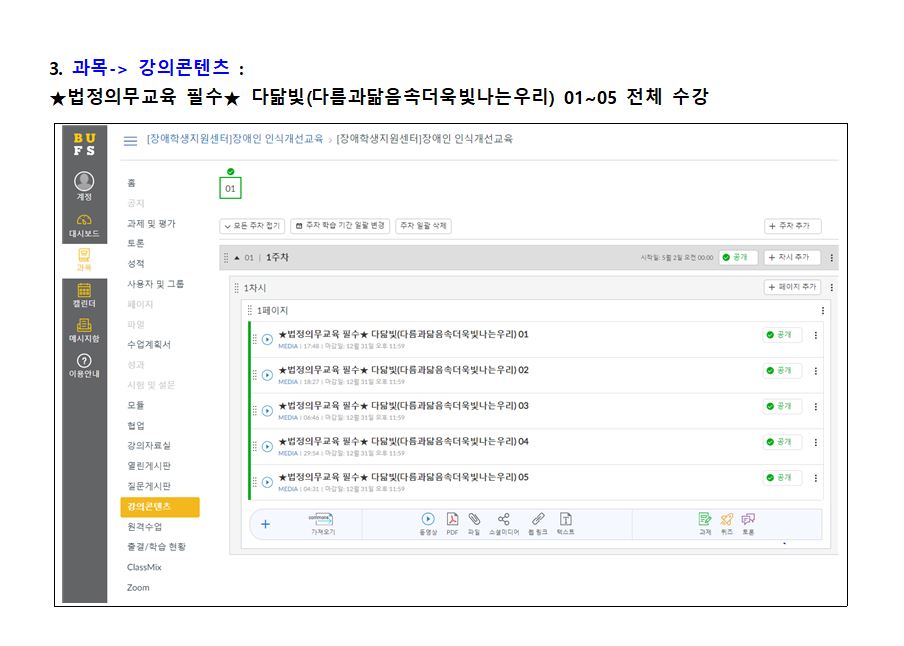
Task: Click the 웹 링크 icon
Action: coord(537,519)
